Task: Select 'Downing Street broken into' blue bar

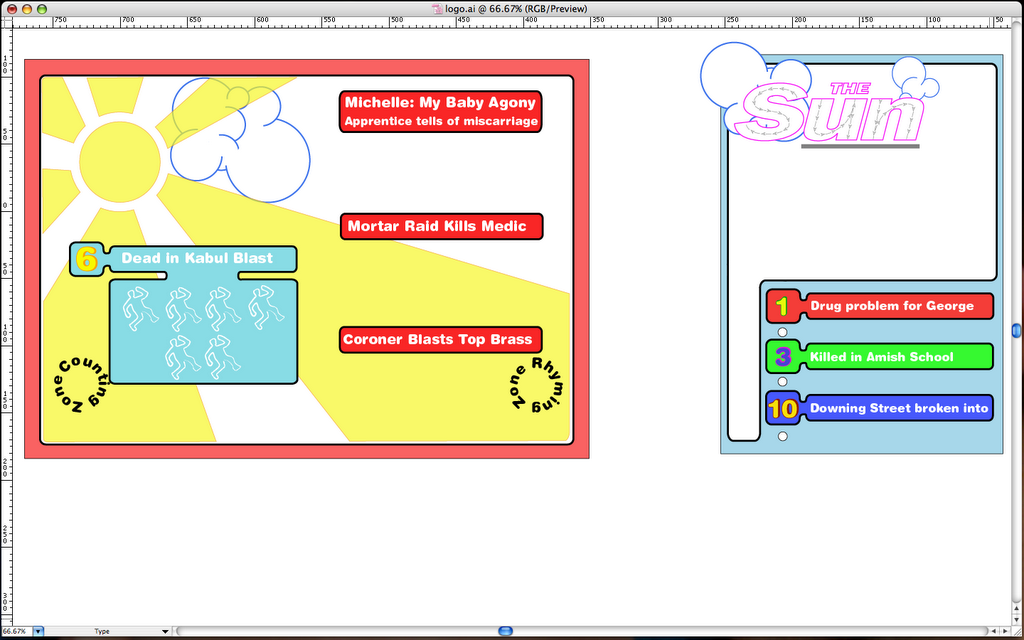Action: (899, 408)
